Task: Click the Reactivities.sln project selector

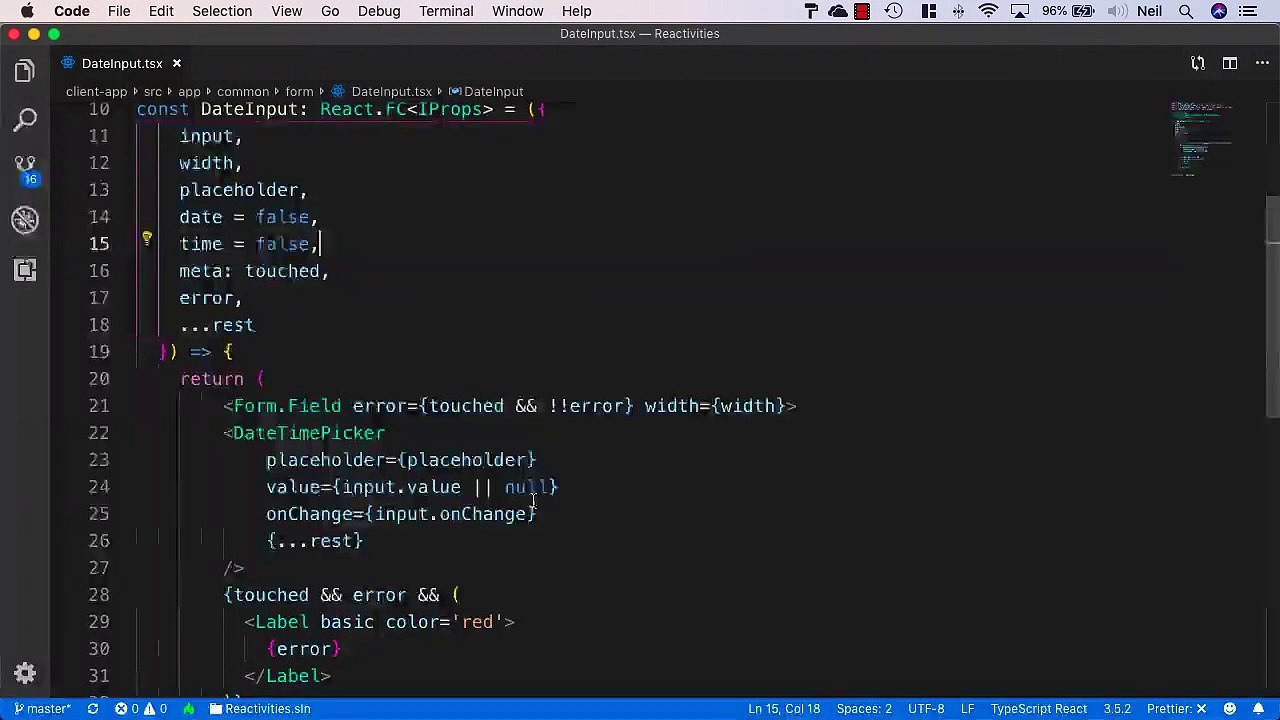Action: [260, 709]
